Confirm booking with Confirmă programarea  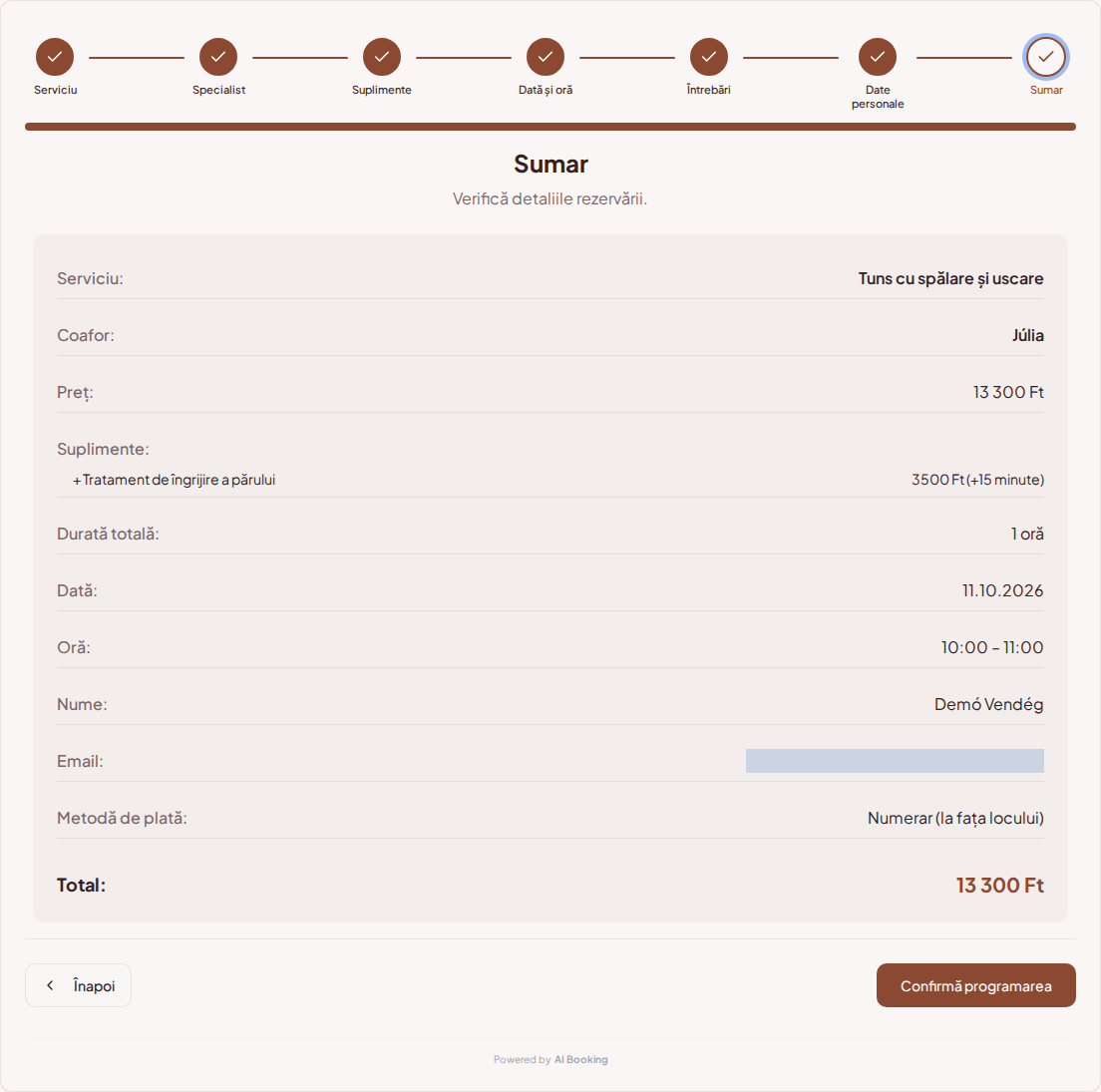(x=976, y=985)
